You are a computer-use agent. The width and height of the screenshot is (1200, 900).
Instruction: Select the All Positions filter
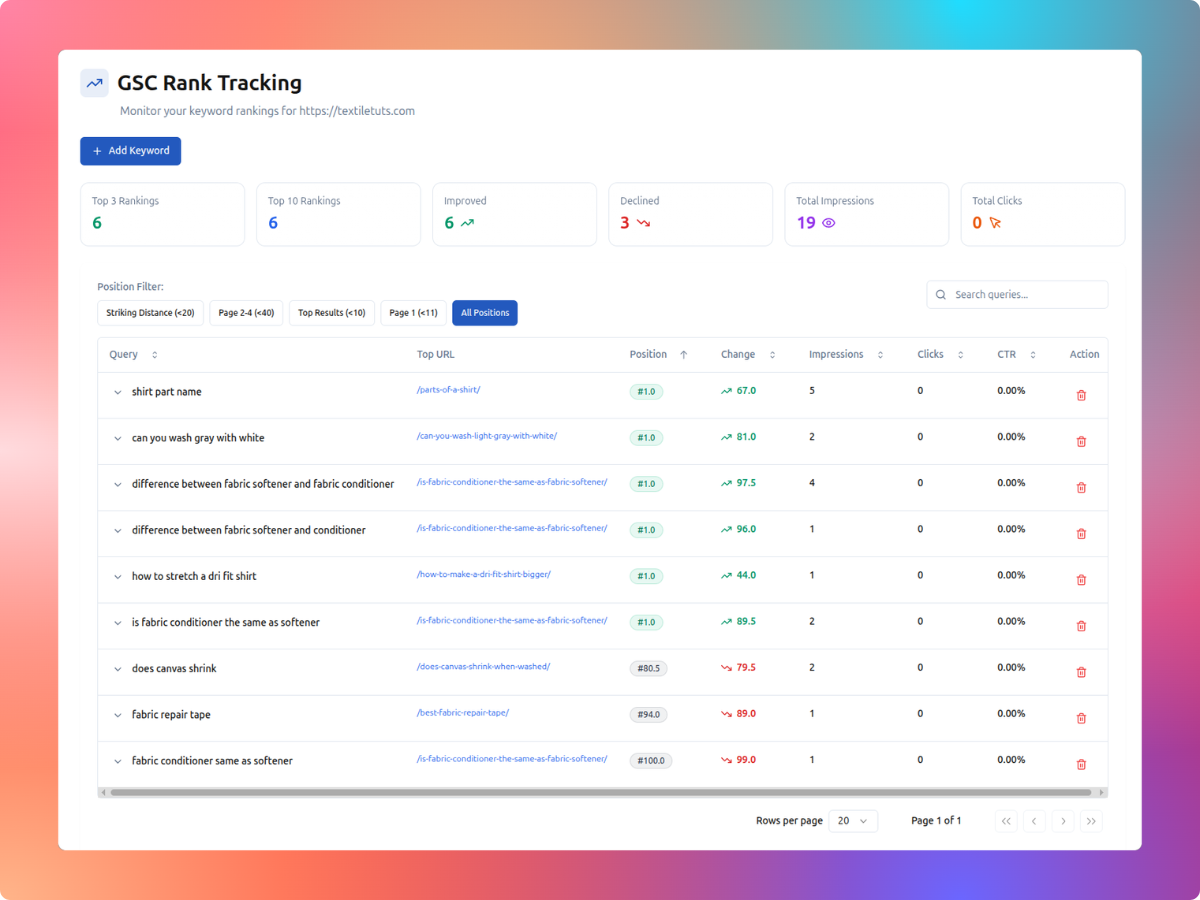[485, 313]
